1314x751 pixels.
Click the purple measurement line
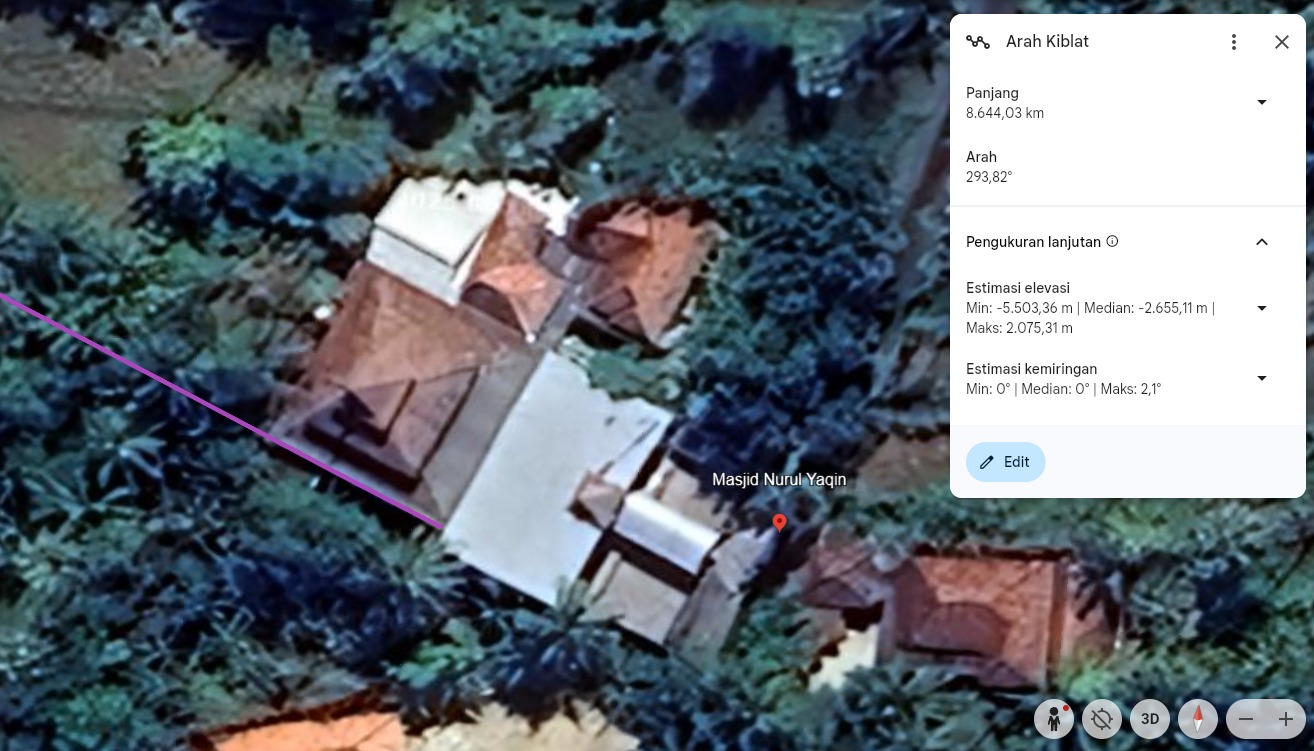point(220,410)
